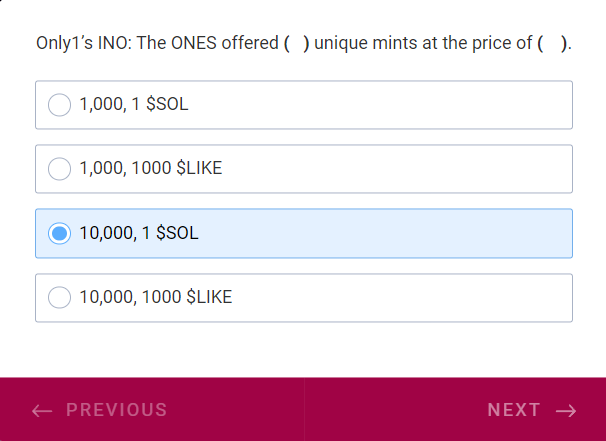Click the selected radio circle for 10,000, 1 $SOL
Screen dimensions: 606x441
[60, 233]
